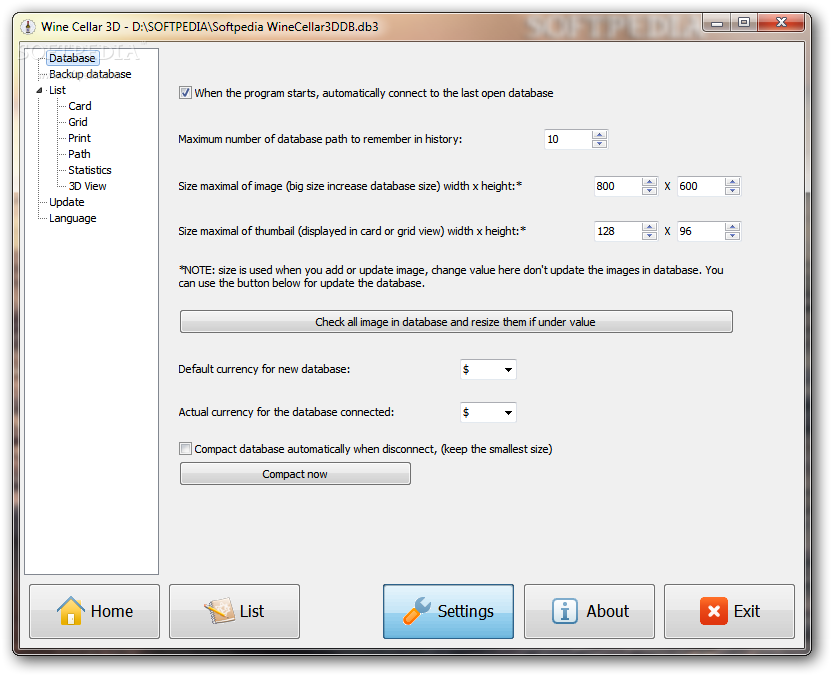The height and width of the screenshot is (676, 832).
Task: Open the Grid settings page
Action: (x=77, y=122)
